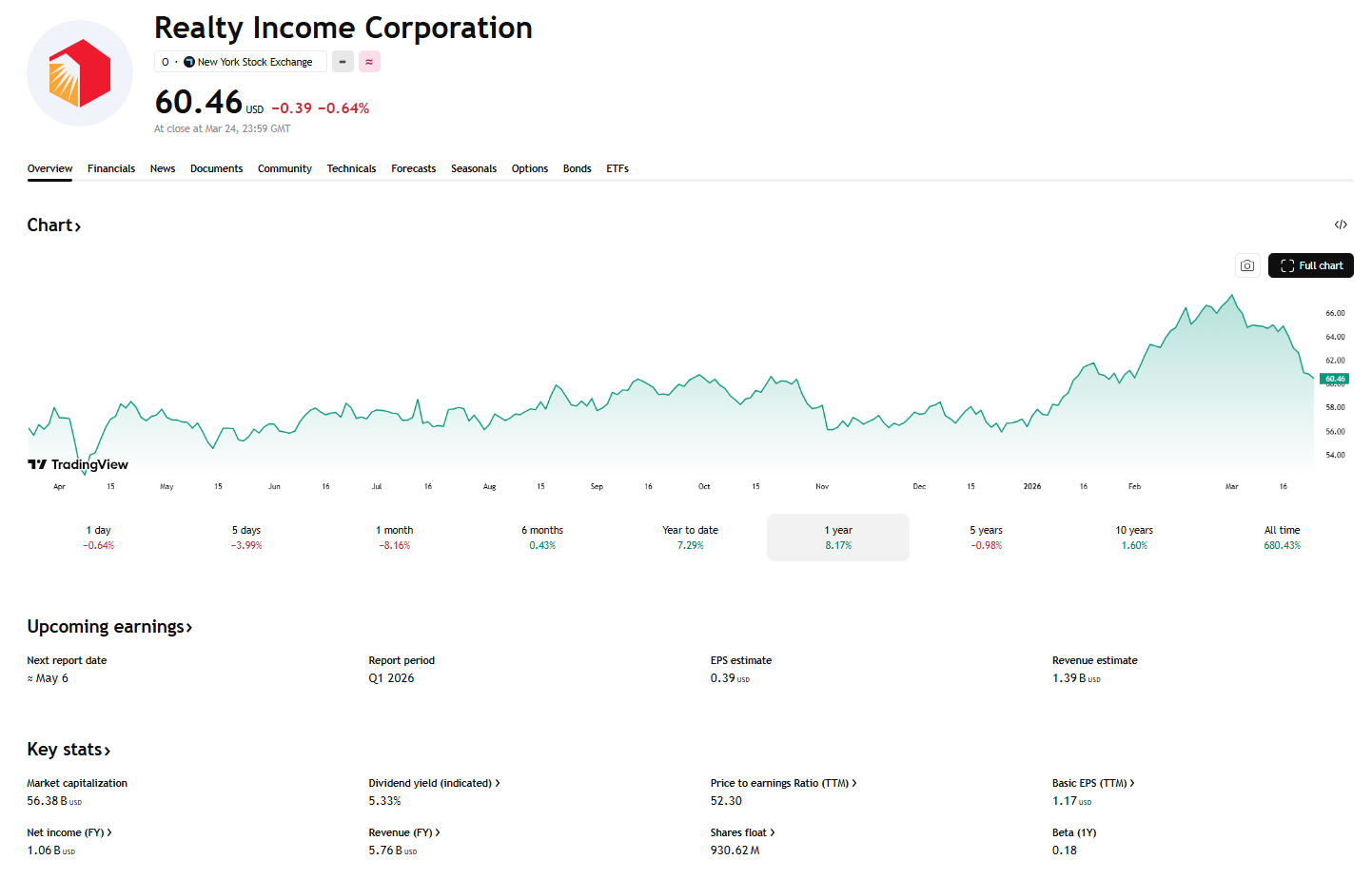Select the 6 months range
The height and width of the screenshot is (880, 1372).
pyautogui.click(x=542, y=538)
